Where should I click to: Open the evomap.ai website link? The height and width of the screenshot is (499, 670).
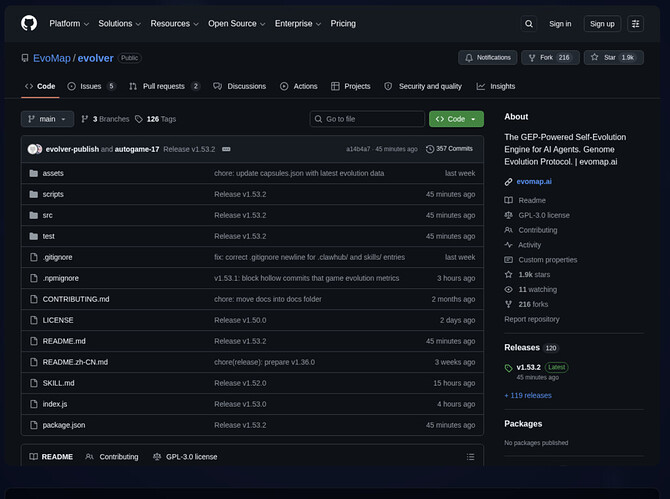coord(534,182)
